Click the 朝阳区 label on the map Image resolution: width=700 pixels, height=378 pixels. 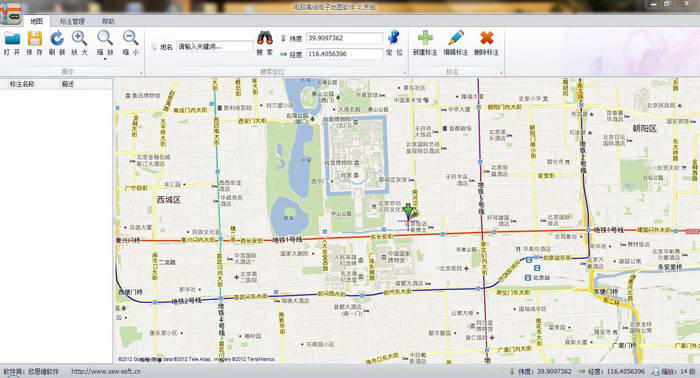644,129
